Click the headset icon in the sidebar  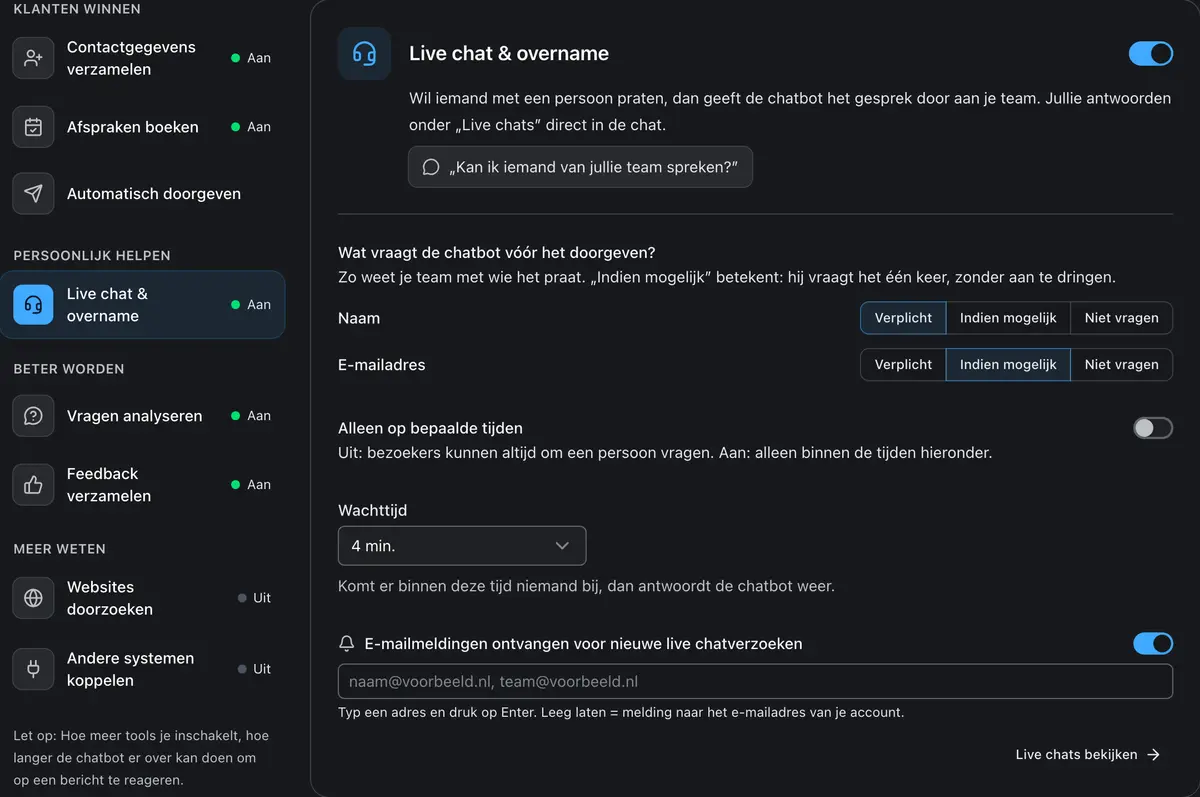tap(33, 305)
